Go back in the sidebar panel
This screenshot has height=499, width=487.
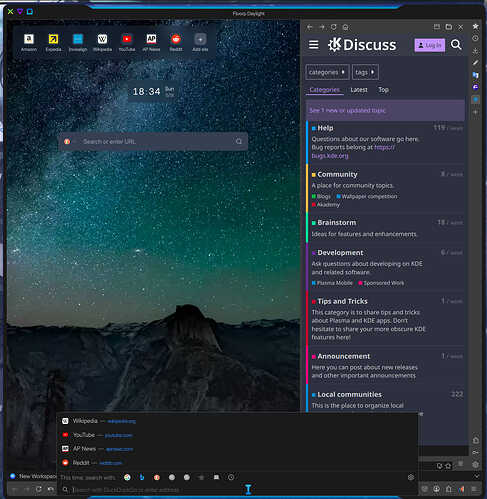[310, 27]
